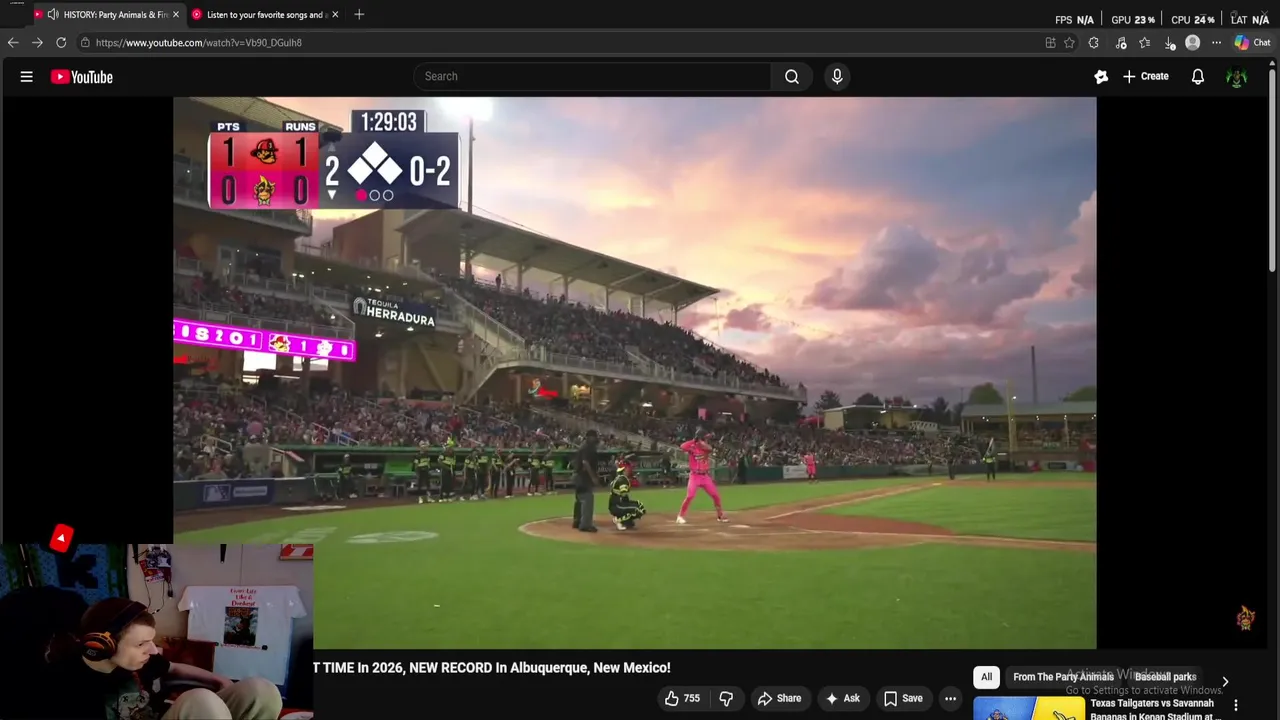The height and width of the screenshot is (720, 1280).
Task: Close the Listen to your favorite songs tab
Action: [335, 15]
